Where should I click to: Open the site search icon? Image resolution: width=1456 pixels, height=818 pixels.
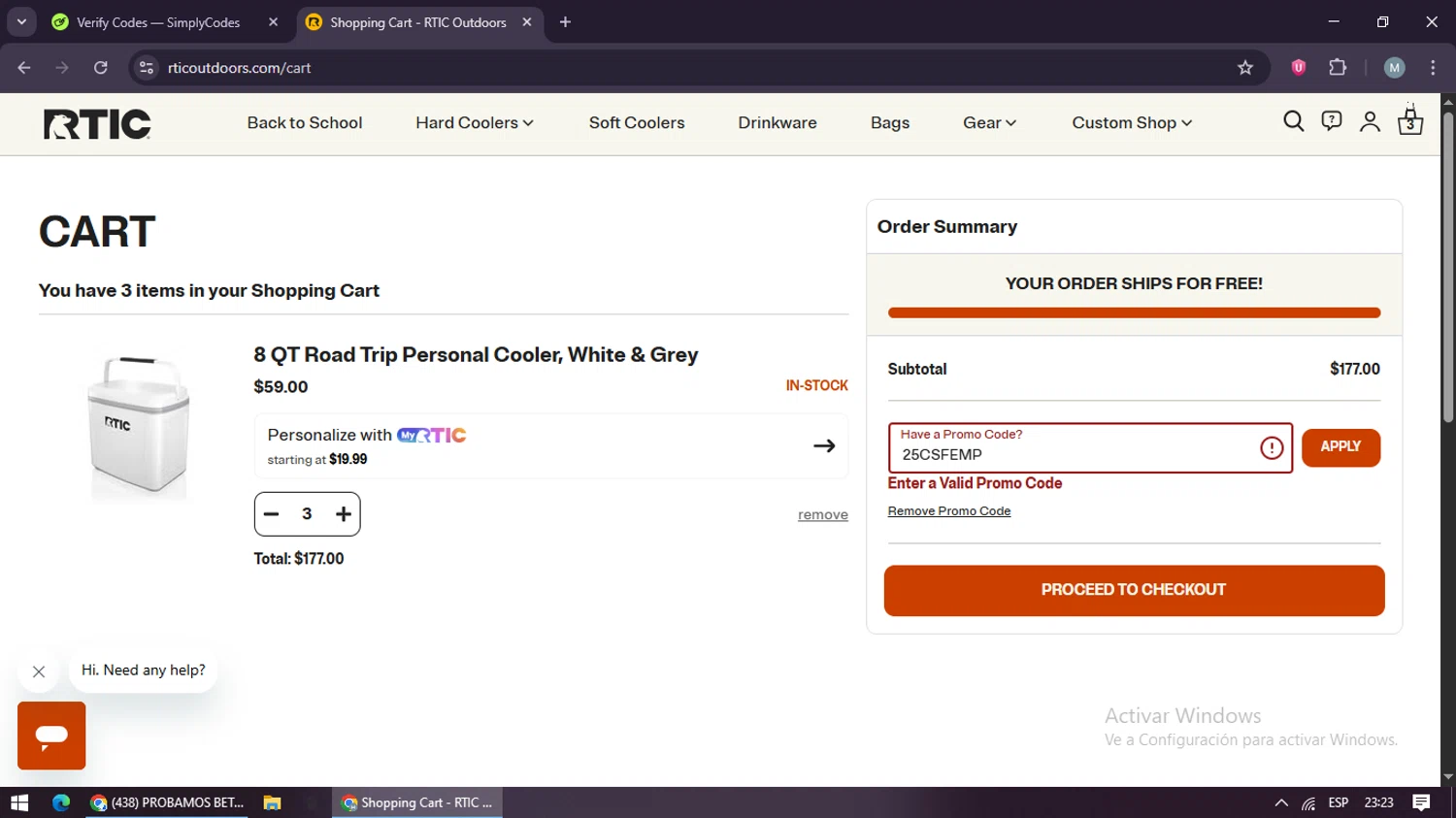pos(1293,121)
